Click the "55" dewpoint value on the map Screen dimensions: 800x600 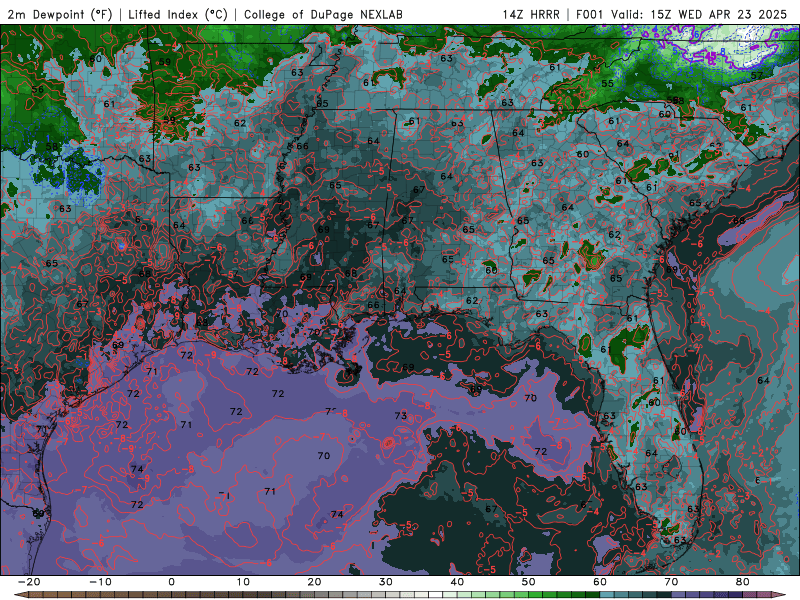[607, 84]
